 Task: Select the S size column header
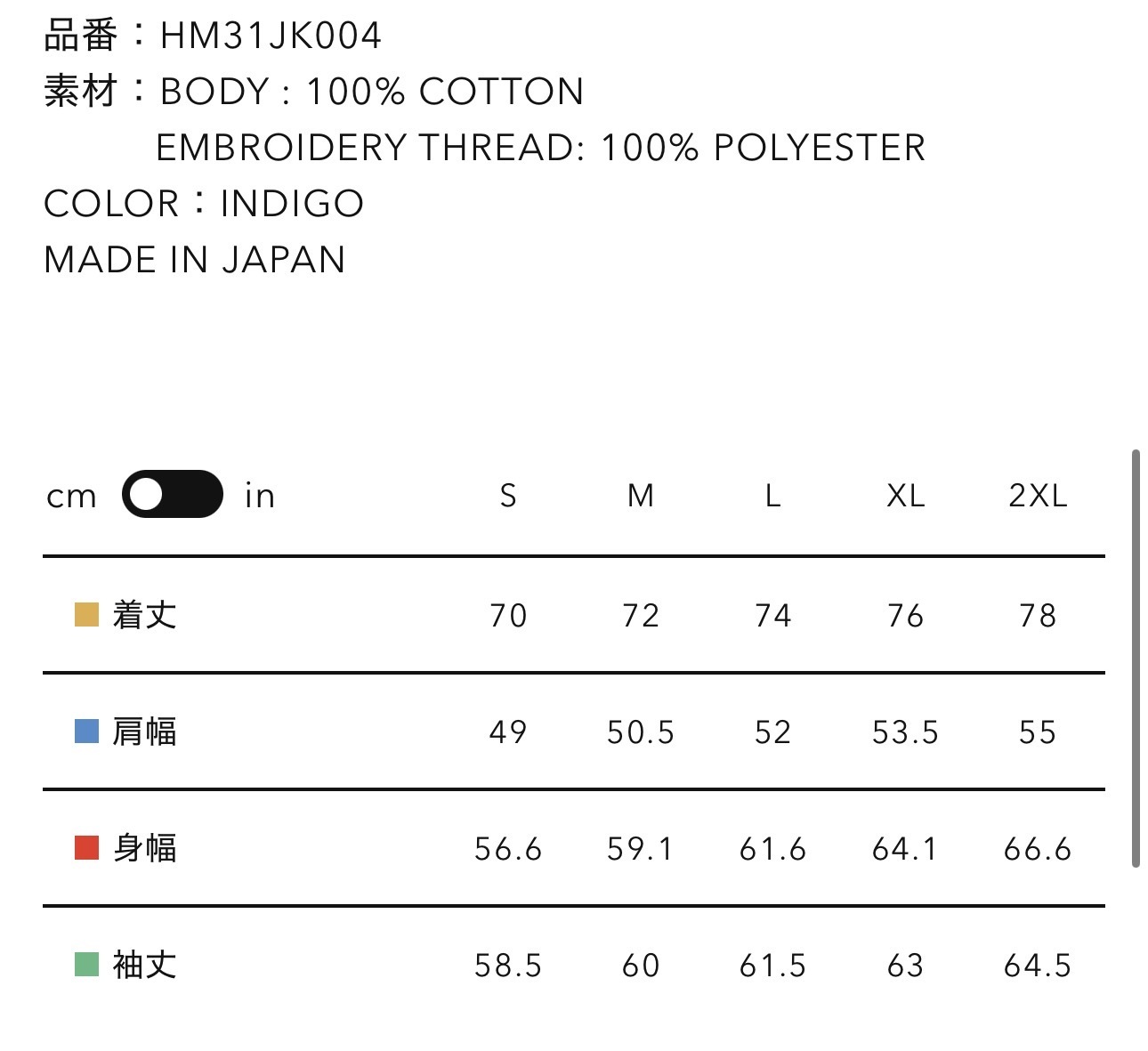[x=508, y=496]
